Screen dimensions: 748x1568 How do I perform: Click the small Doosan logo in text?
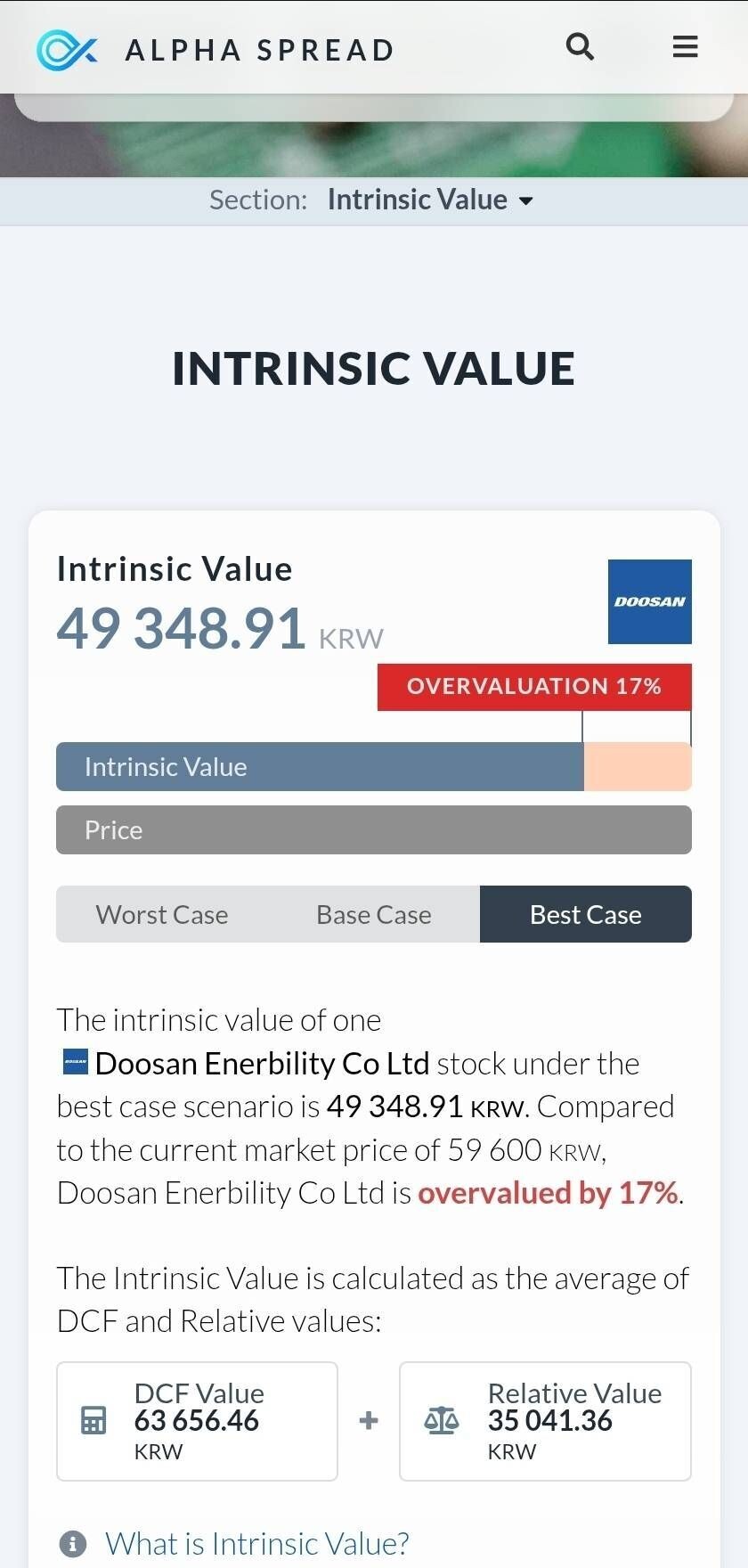coord(76,1062)
